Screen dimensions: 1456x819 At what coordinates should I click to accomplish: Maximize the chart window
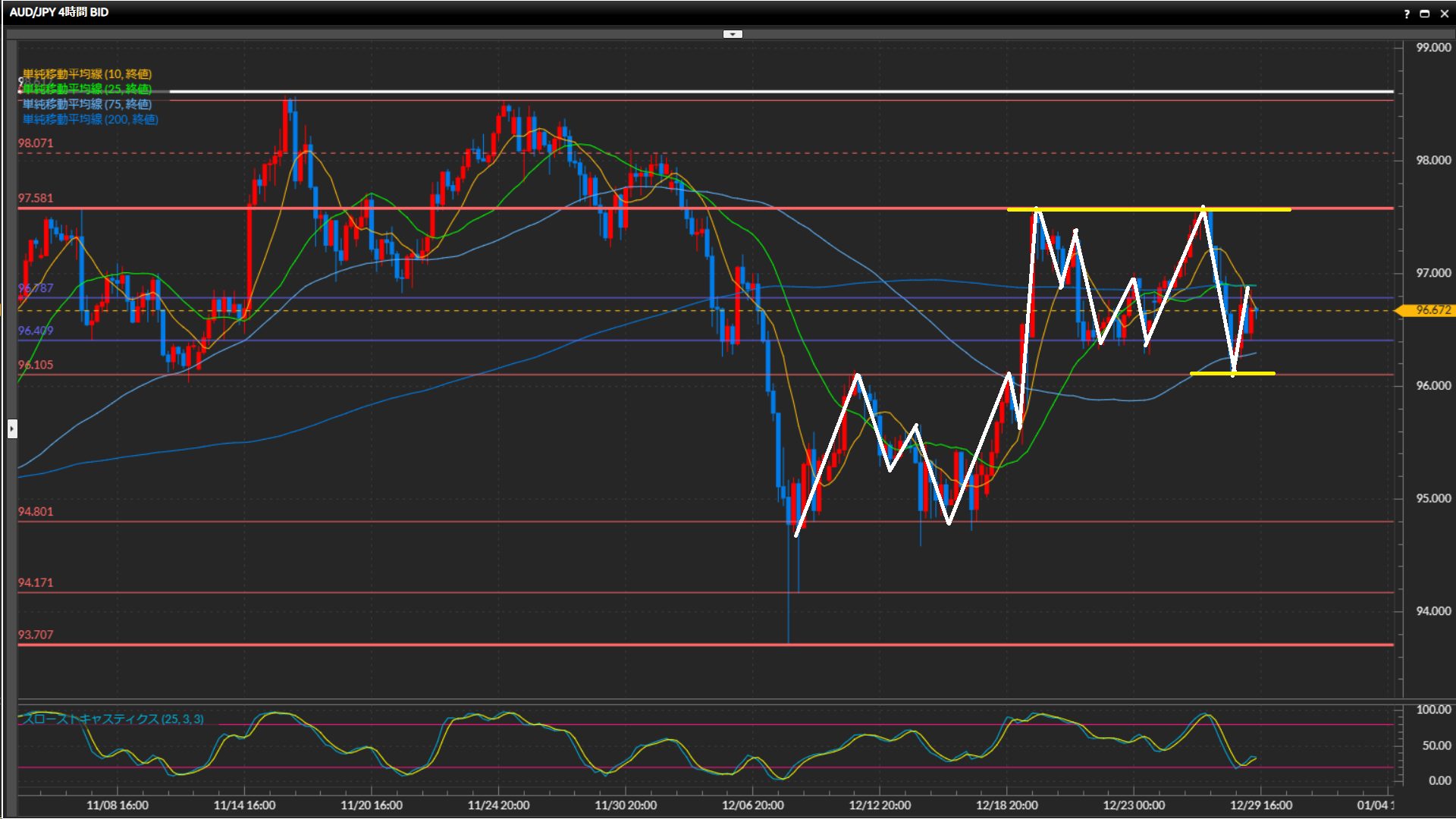coord(1424,13)
